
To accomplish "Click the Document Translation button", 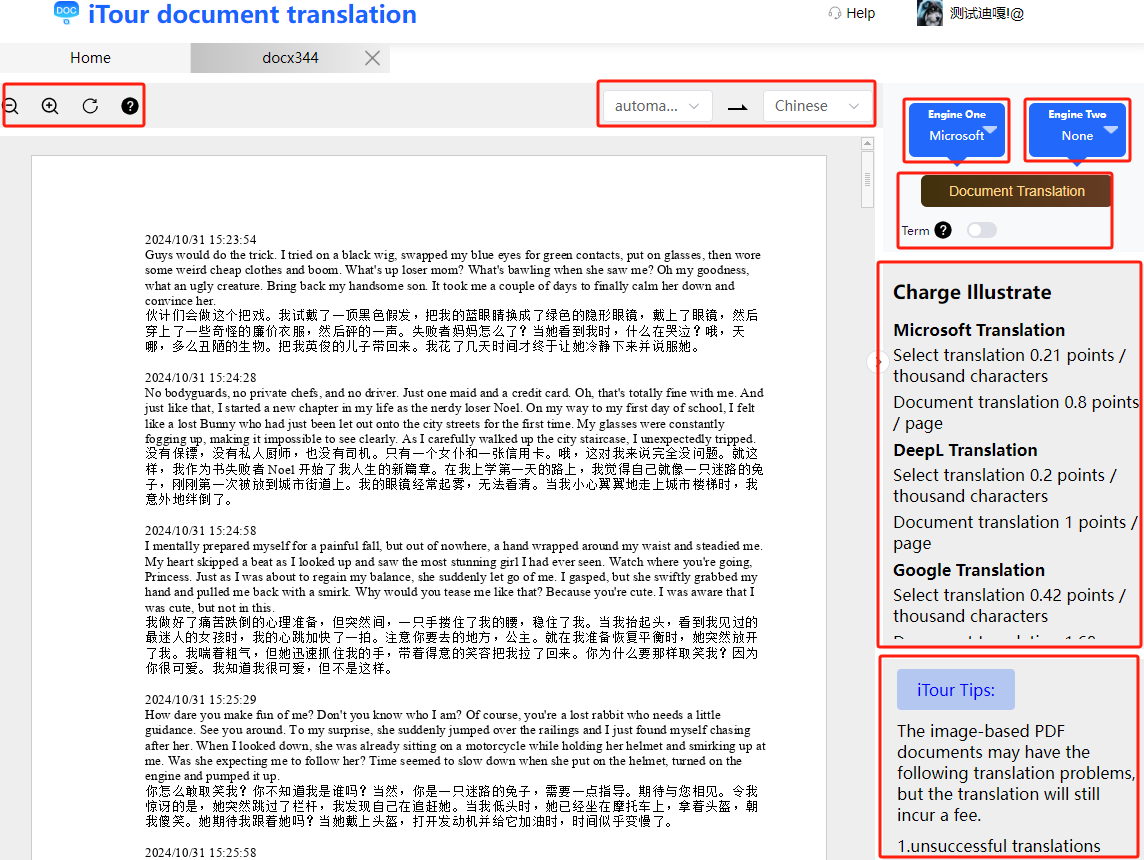I will pos(1016,191).
